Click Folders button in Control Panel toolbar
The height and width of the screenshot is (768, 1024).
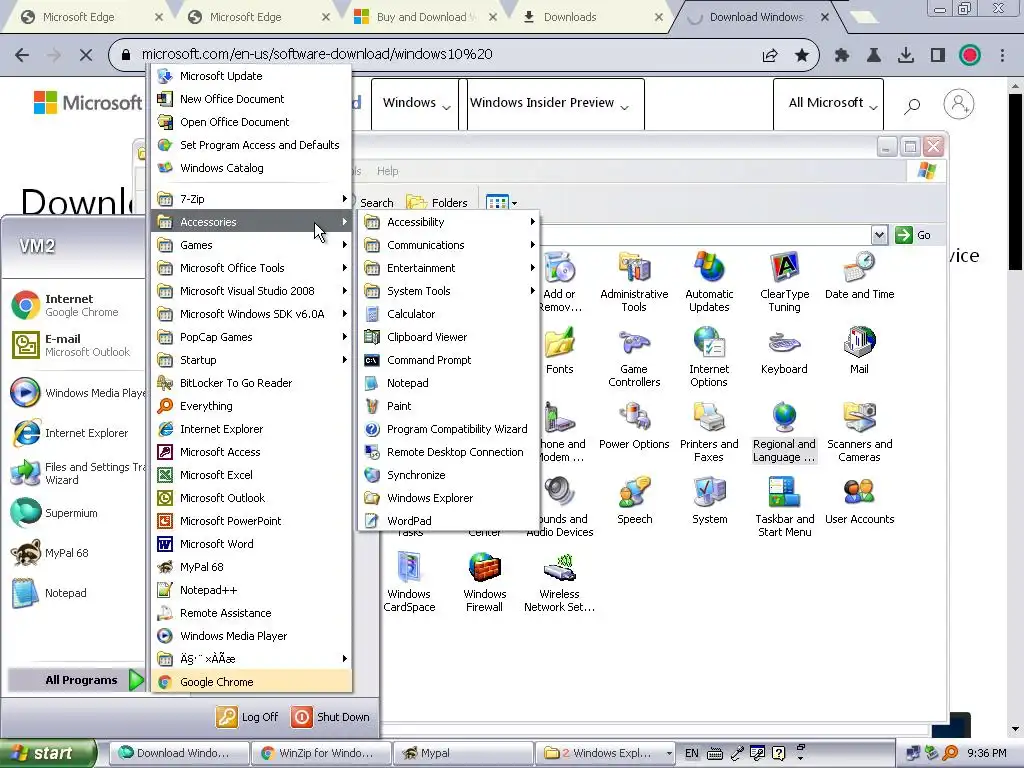(437, 203)
